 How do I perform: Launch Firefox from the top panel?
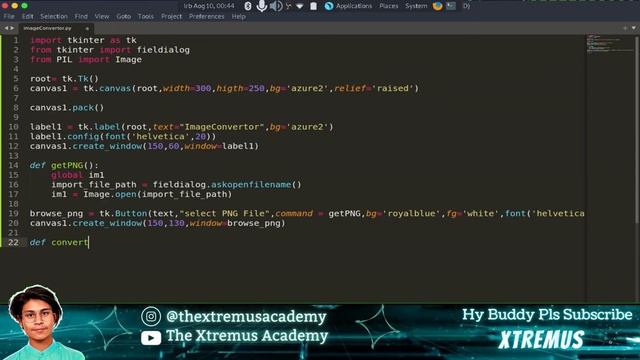(437, 6)
